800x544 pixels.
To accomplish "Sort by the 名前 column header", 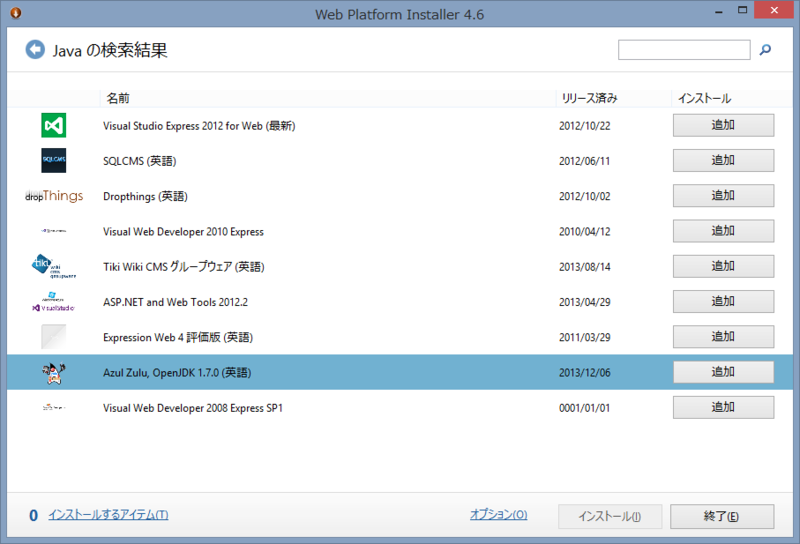I will point(328,98).
